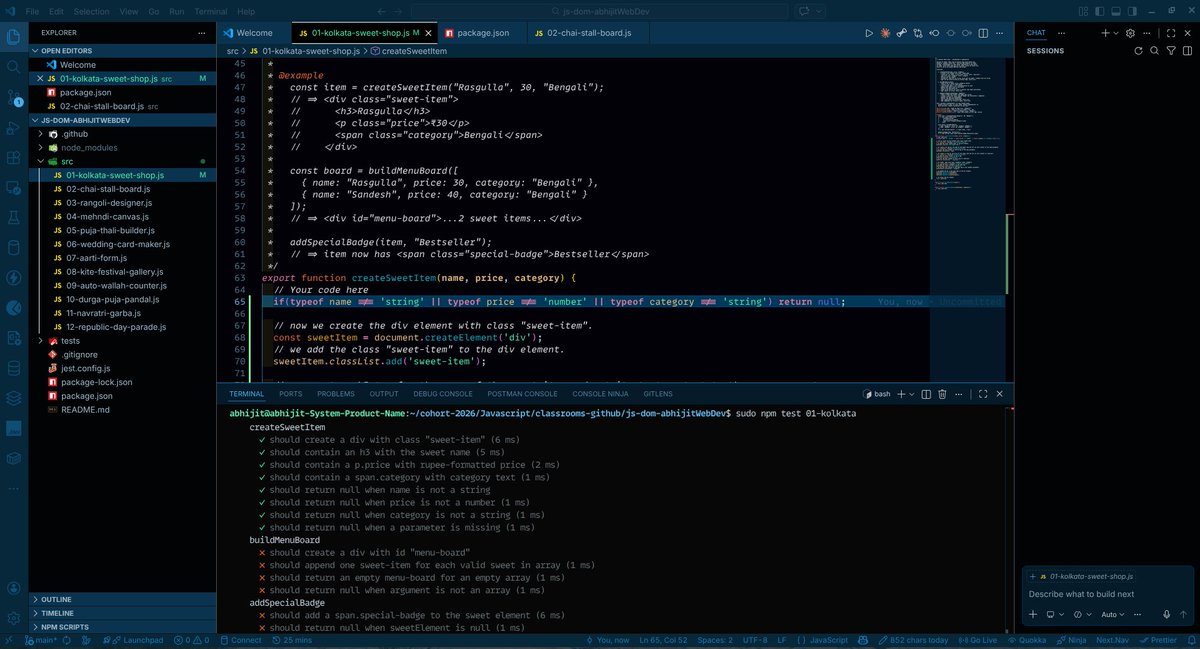Open the File menu
The width and height of the screenshot is (1200, 649).
[x=33, y=11]
